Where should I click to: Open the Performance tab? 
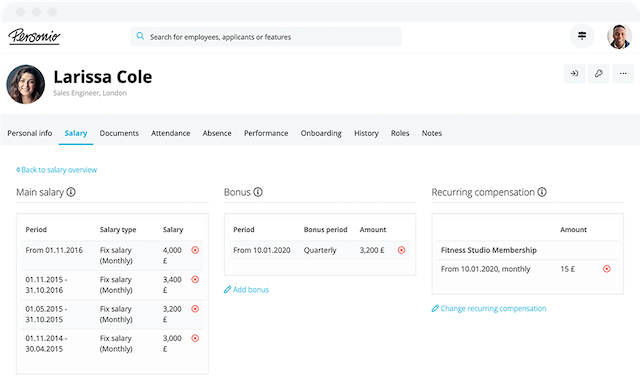(x=266, y=133)
